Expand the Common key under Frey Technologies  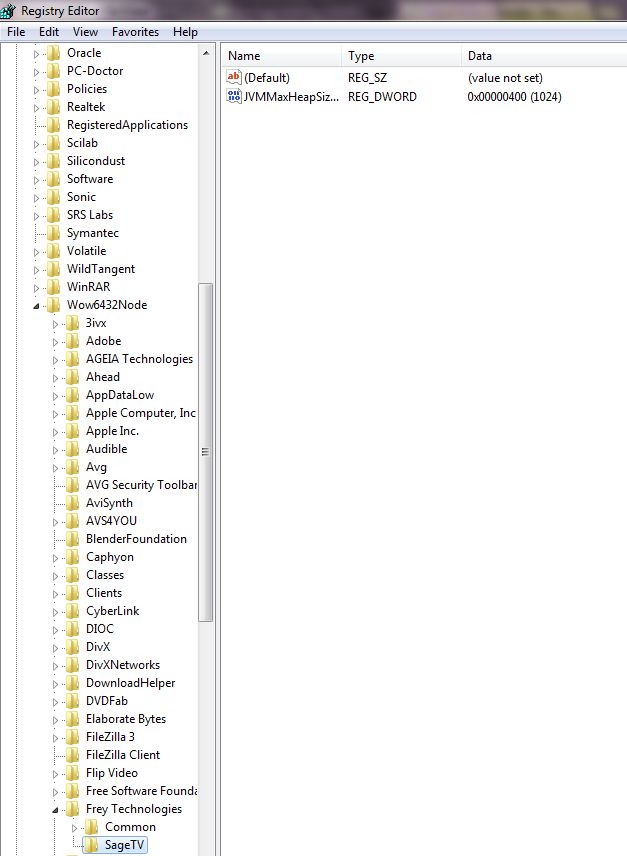75,829
